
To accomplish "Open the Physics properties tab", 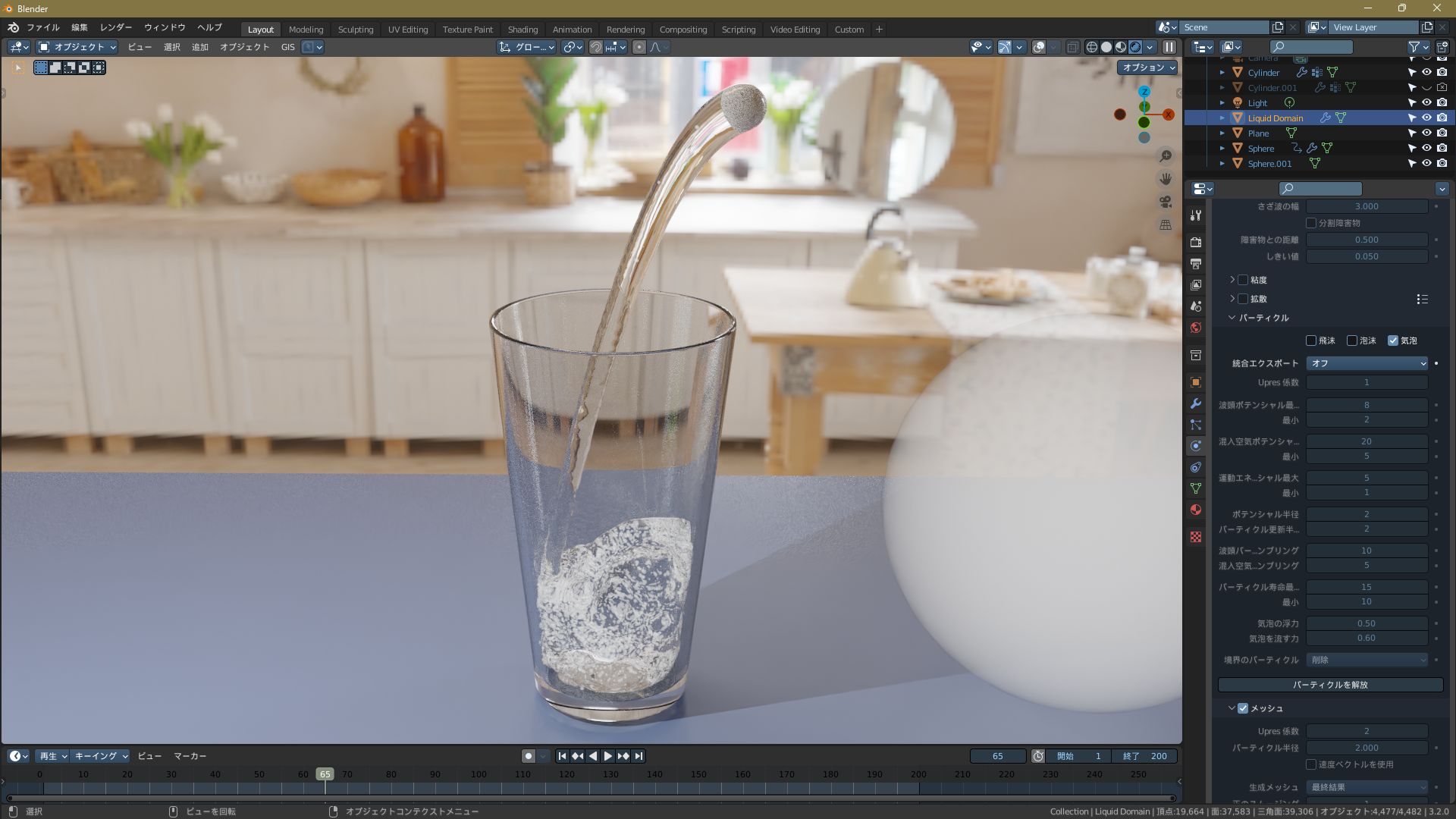I will point(1196,446).
